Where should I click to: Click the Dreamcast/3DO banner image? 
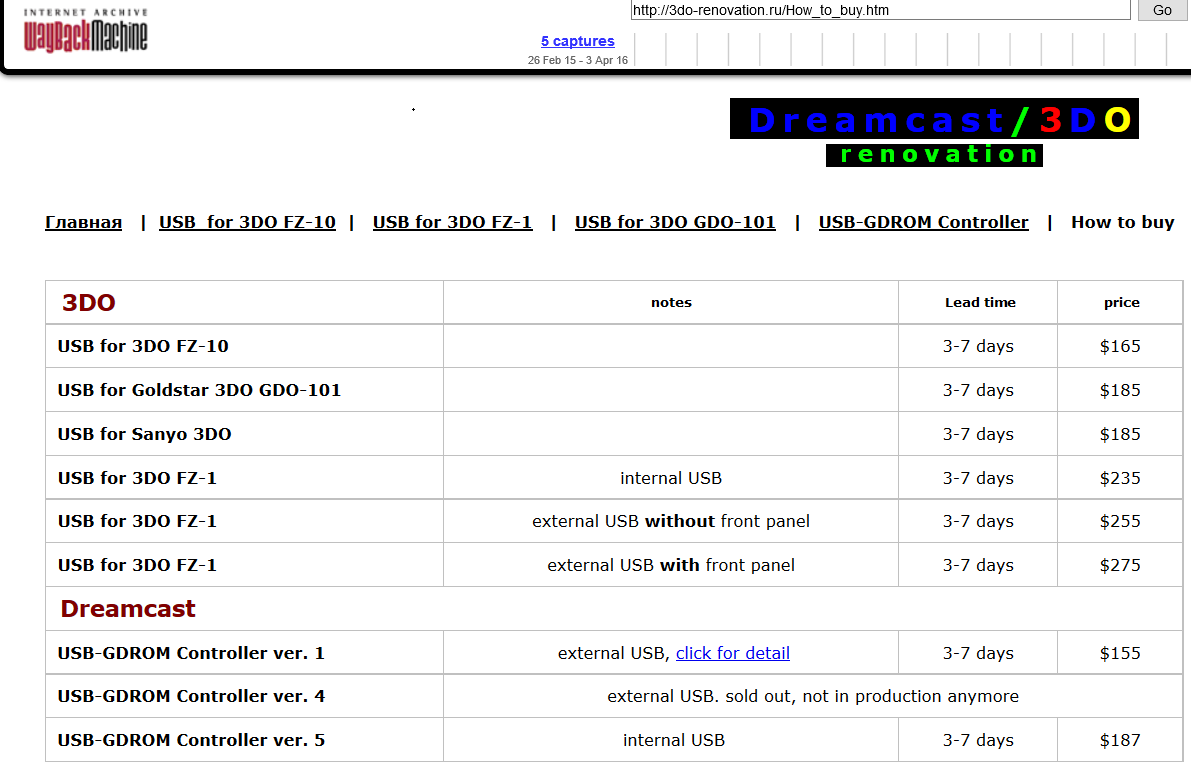coord(934,119)
